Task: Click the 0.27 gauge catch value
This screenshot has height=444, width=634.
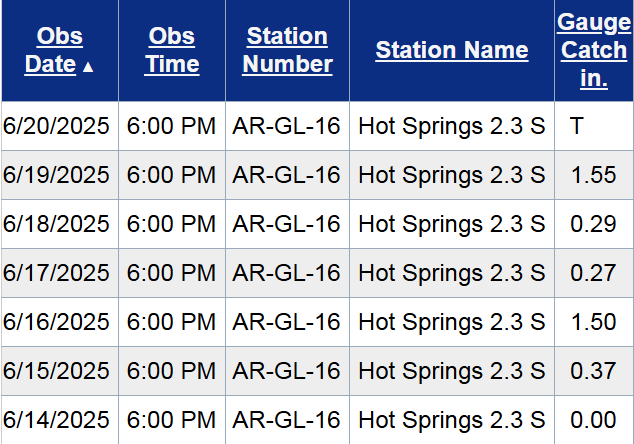Action: pyautogui.click(x=593, y=273)
